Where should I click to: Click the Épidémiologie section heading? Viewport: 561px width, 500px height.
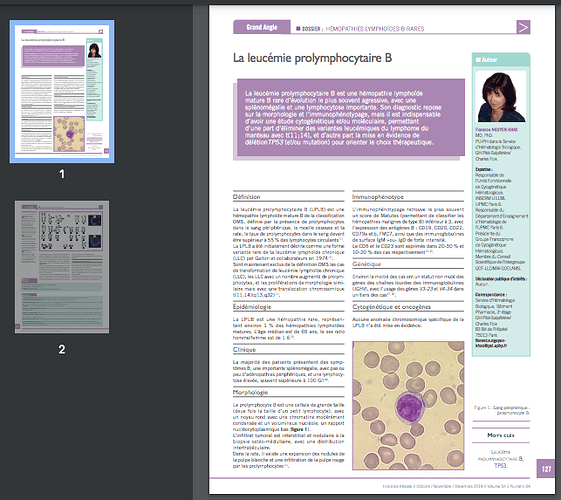tap(252, 307)
